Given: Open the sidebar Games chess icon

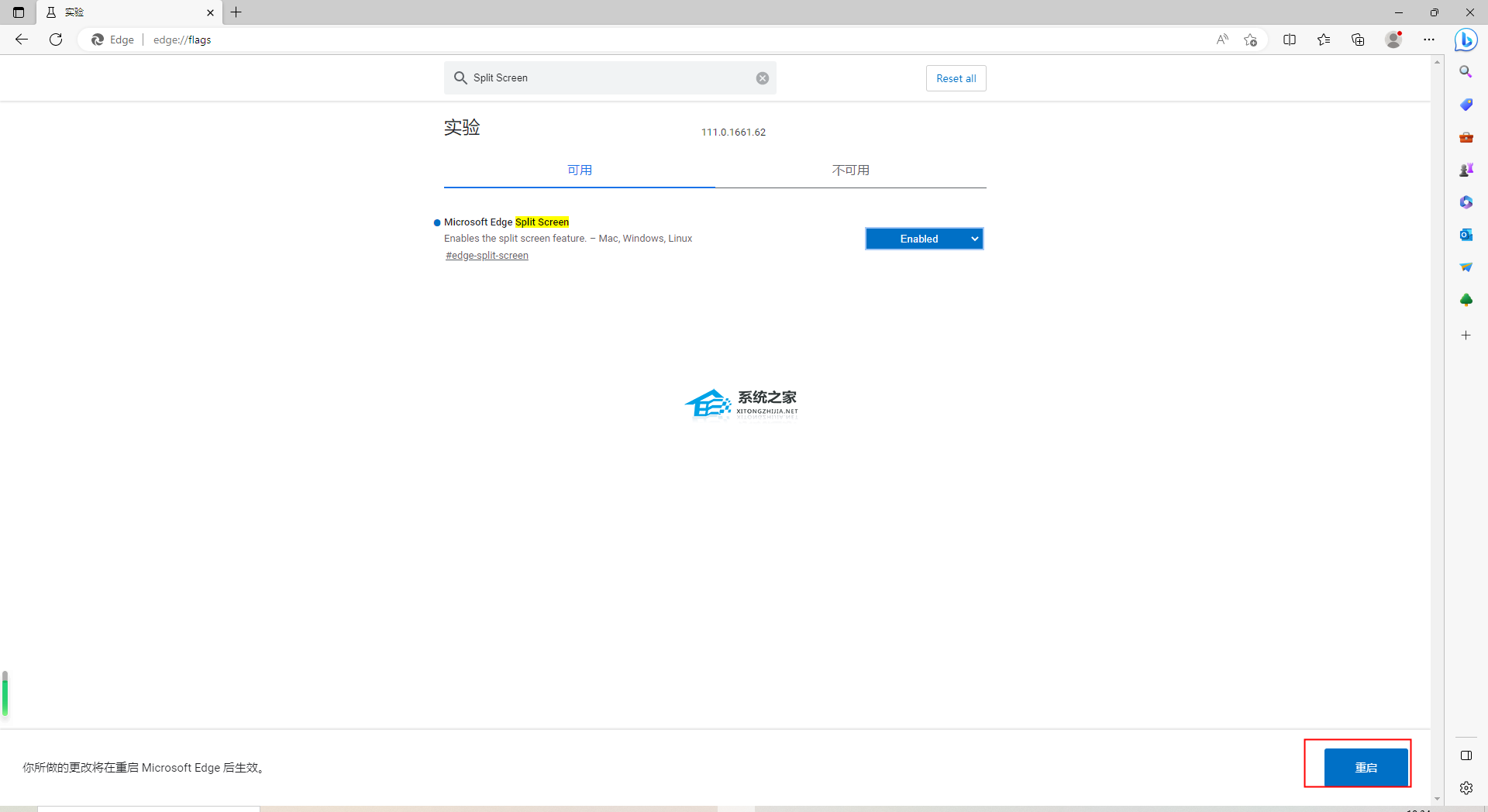Looking at the screenshot, I should (x=1466, y=170).
